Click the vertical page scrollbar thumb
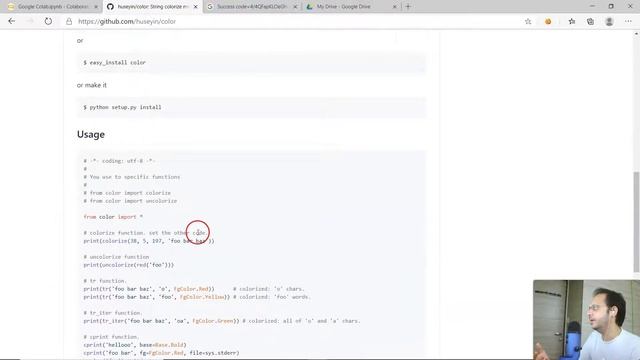 tap(636, 222)
